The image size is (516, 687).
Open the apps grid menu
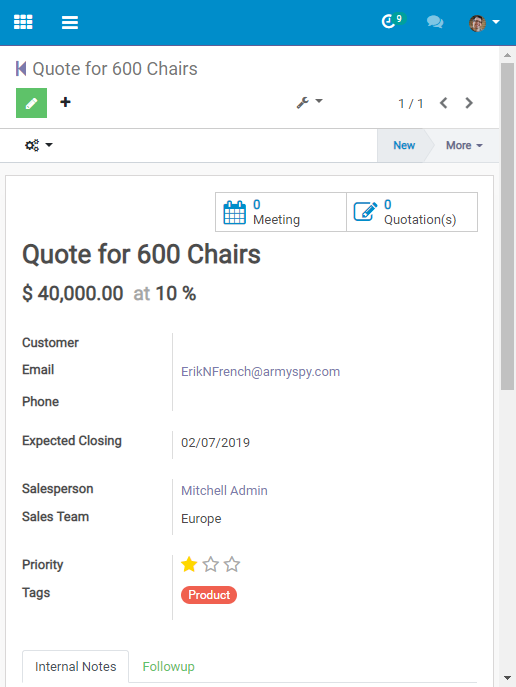(x=23, y=21)
